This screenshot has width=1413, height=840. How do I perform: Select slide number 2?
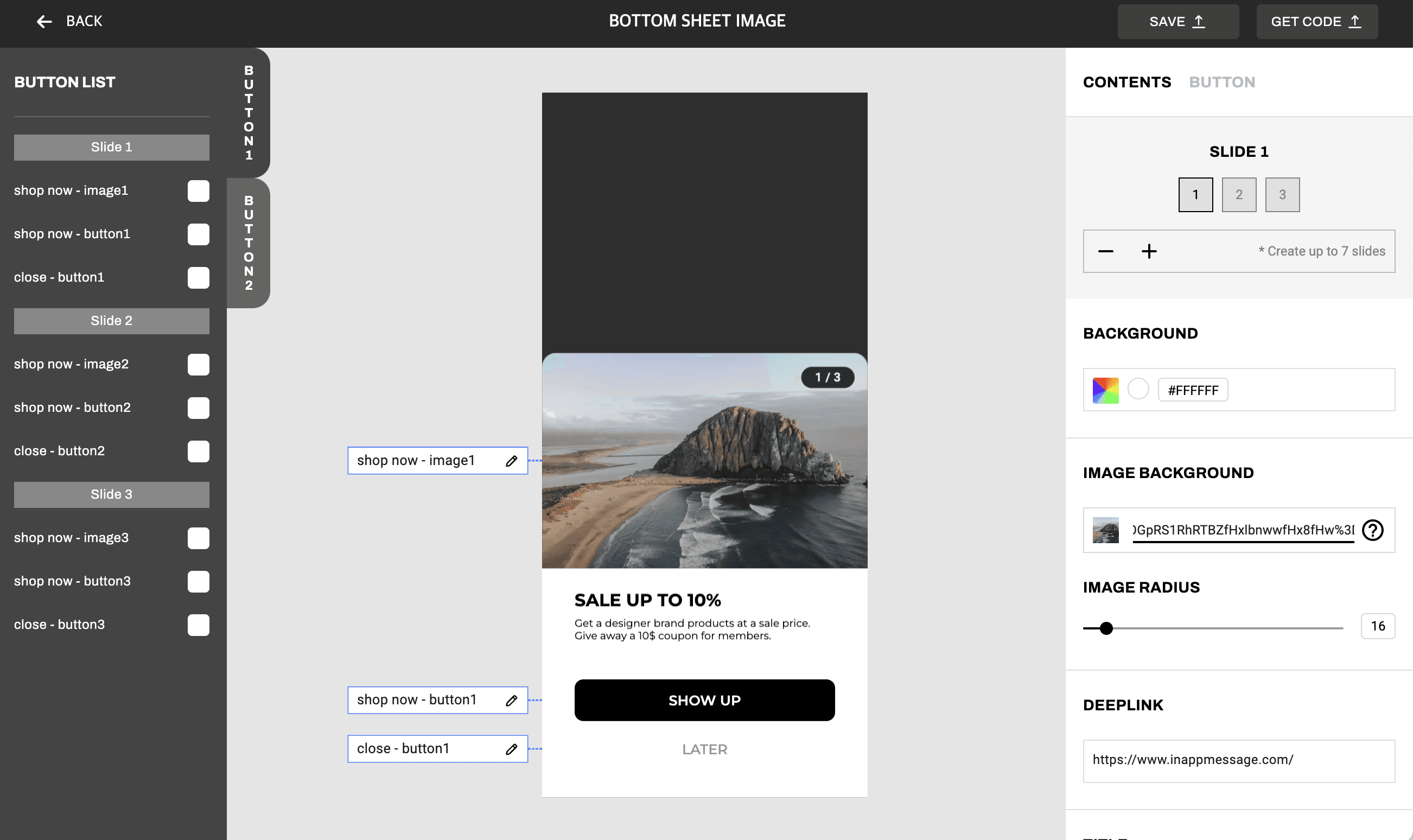1239,194
